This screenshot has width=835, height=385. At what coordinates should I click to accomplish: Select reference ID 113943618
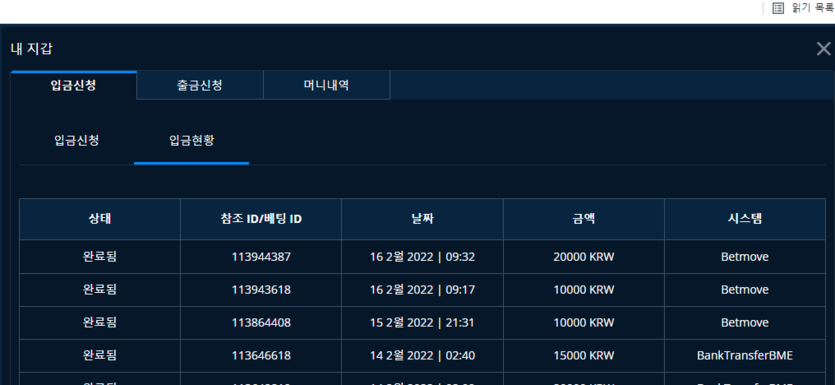point(261,290)
